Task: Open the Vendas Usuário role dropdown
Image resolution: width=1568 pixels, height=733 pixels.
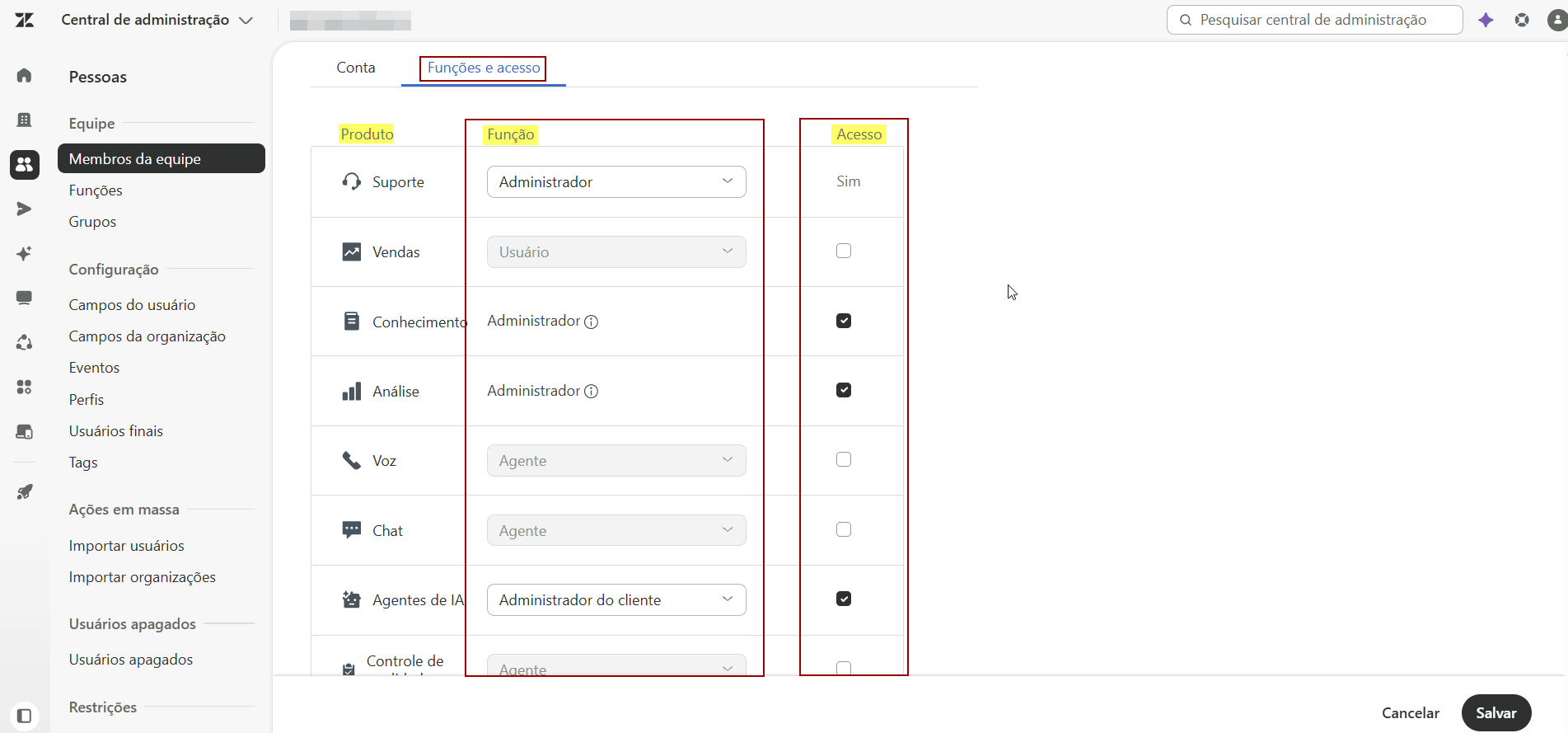Action: [616, 251]
